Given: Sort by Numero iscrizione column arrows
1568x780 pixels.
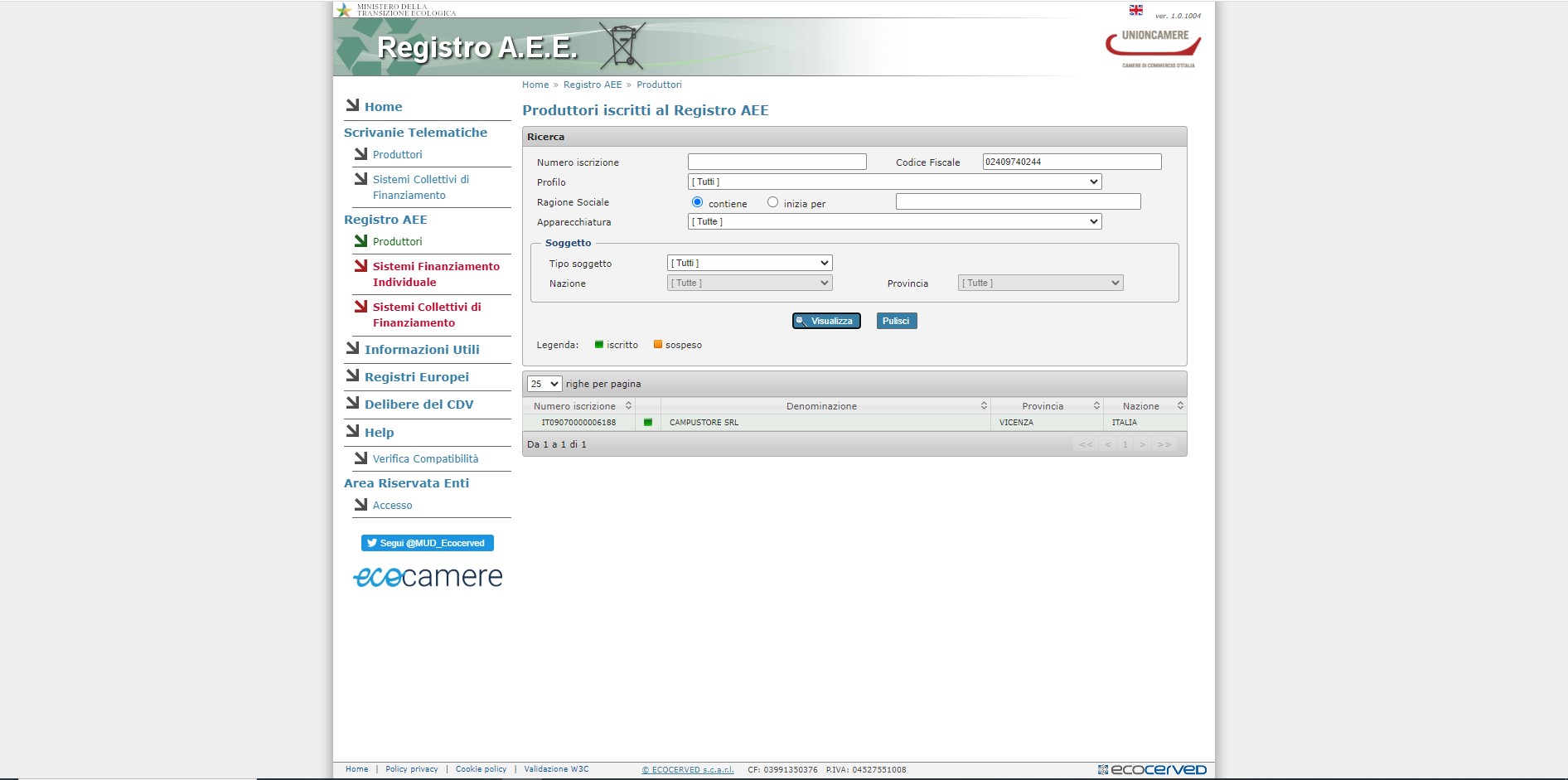Looking at the screenshot, I should [628, 406].
